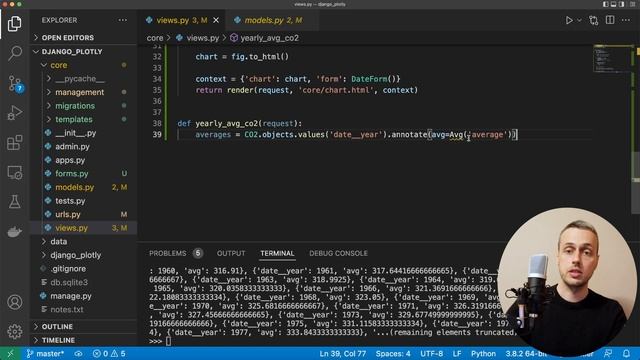Switch to the views.py editor tab
Screen dimensions: 640x360
(182, 20)
